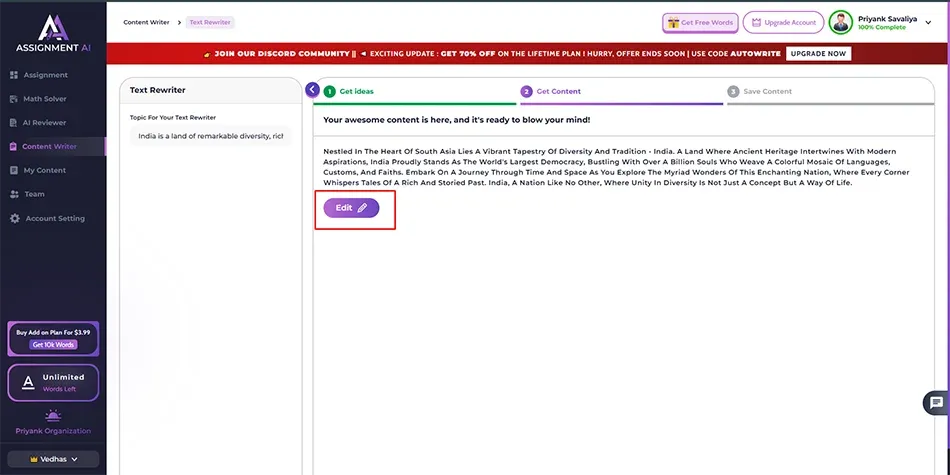The image size is (950, 475).
Task: Open My Content page
Action: pos(44,171)
